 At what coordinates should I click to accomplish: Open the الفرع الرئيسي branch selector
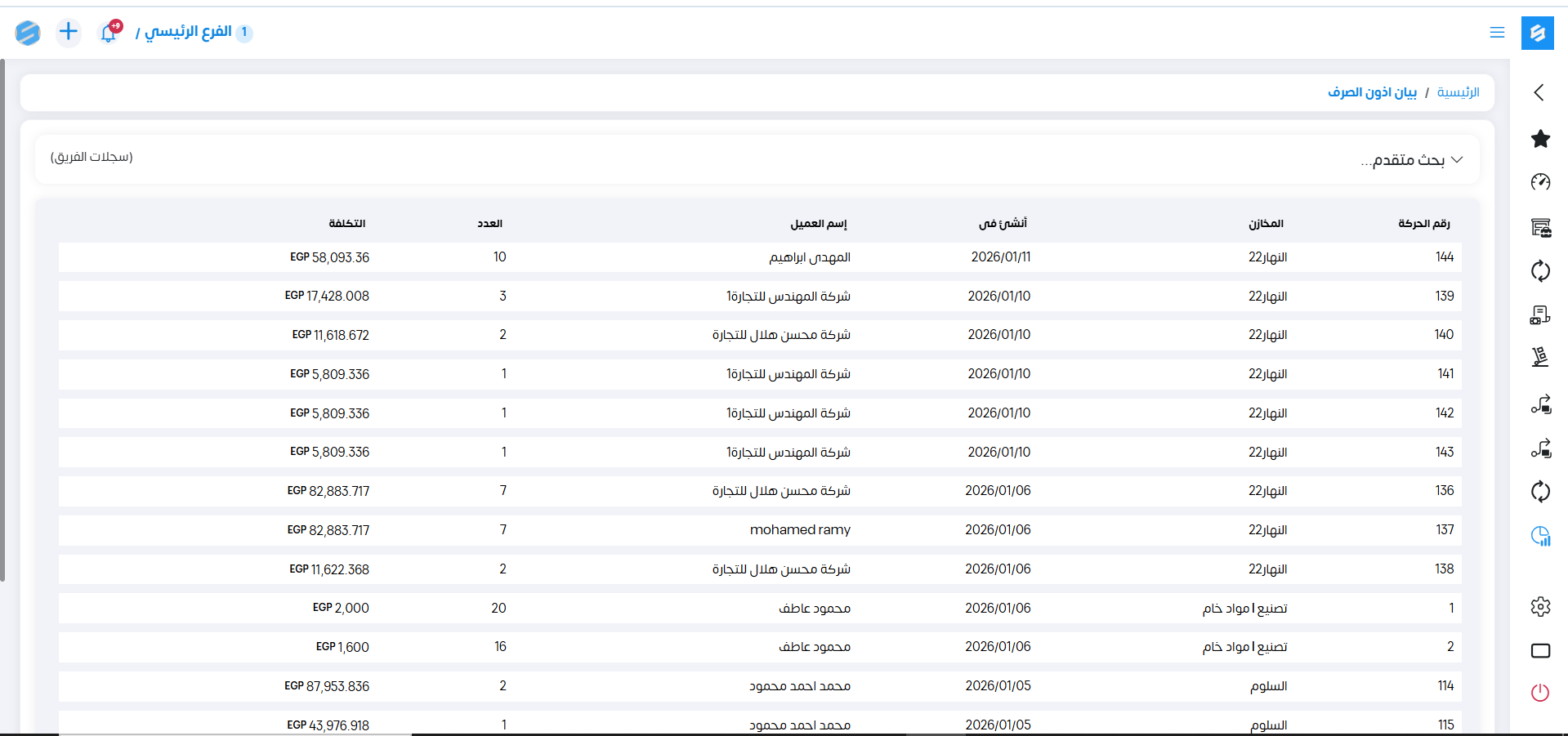[x=189, y=32]
